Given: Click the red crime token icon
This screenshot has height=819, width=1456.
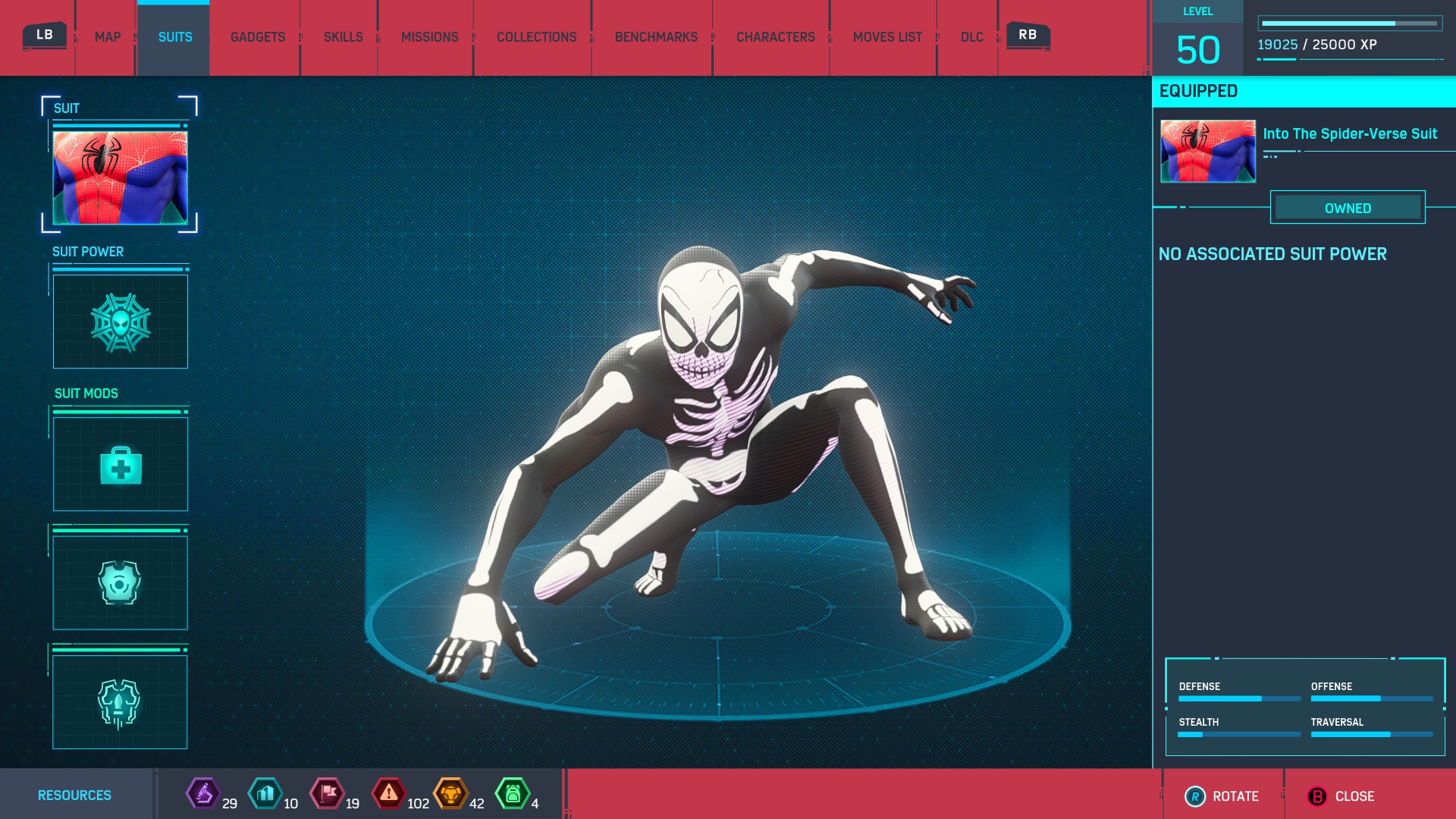Looking at the screenshot, I should pyautogui.click(x=389, y=794).
